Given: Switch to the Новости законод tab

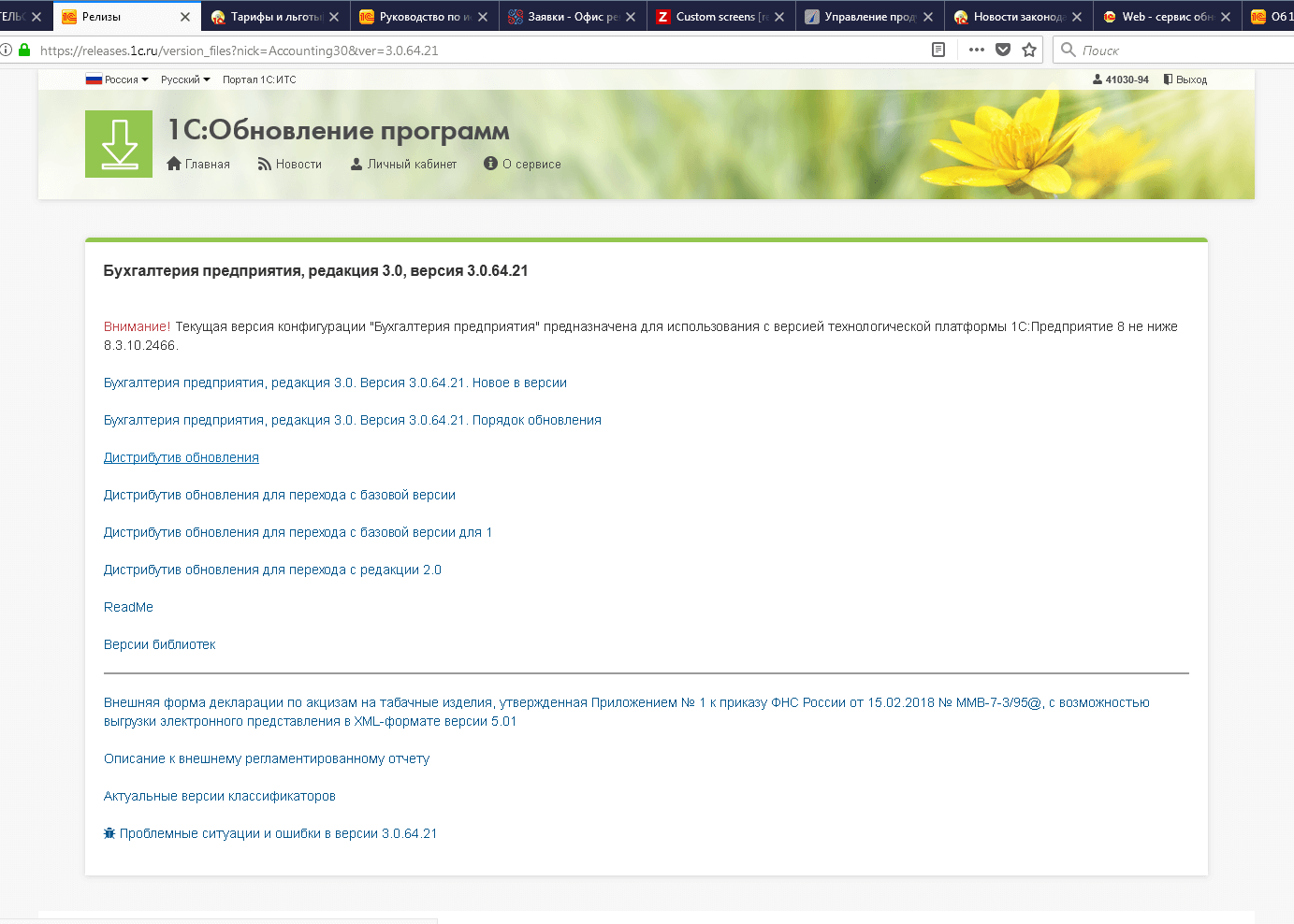Looking at the screenshot, I should 1019,17.
